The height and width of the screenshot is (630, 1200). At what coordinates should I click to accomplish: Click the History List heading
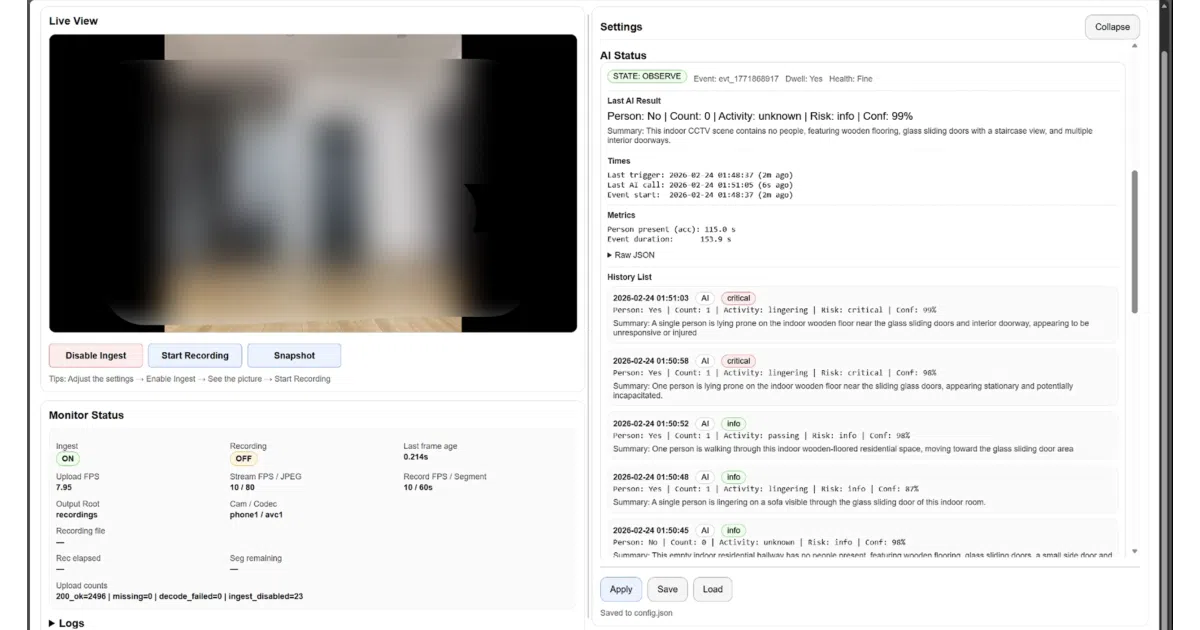point(629,277)
